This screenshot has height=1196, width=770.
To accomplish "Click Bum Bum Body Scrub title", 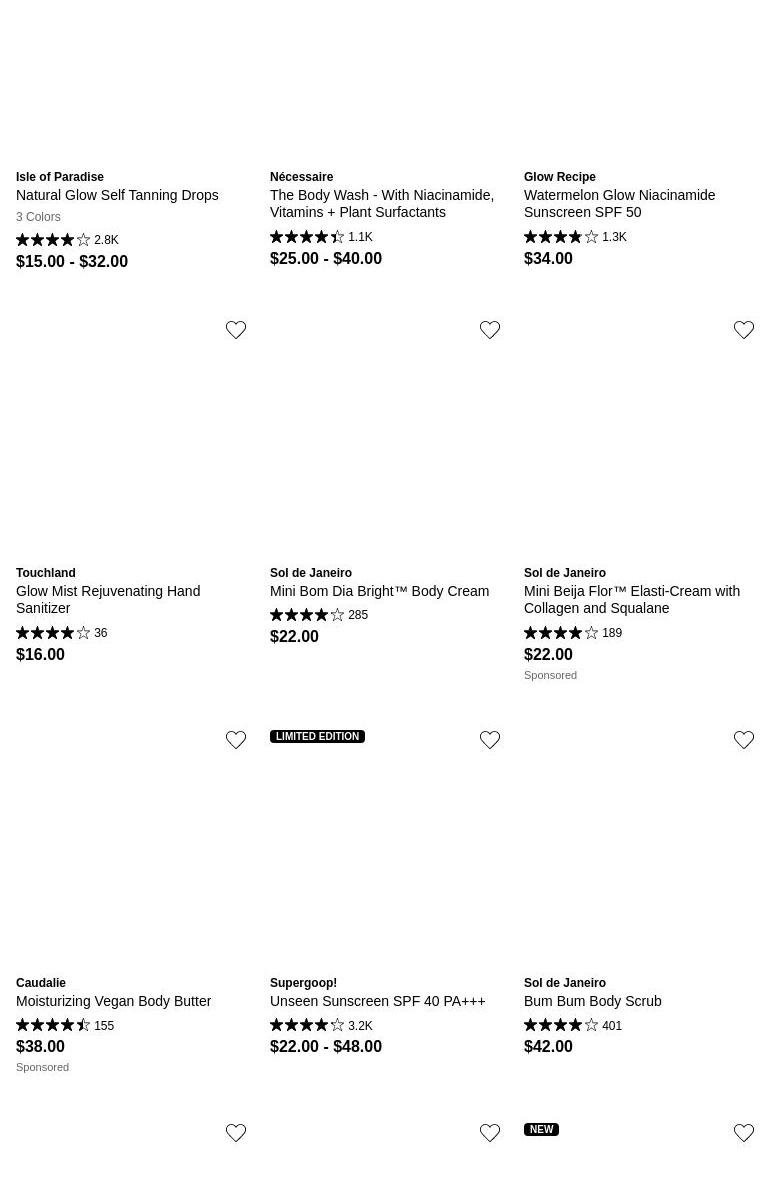I will click(592, 1001).
